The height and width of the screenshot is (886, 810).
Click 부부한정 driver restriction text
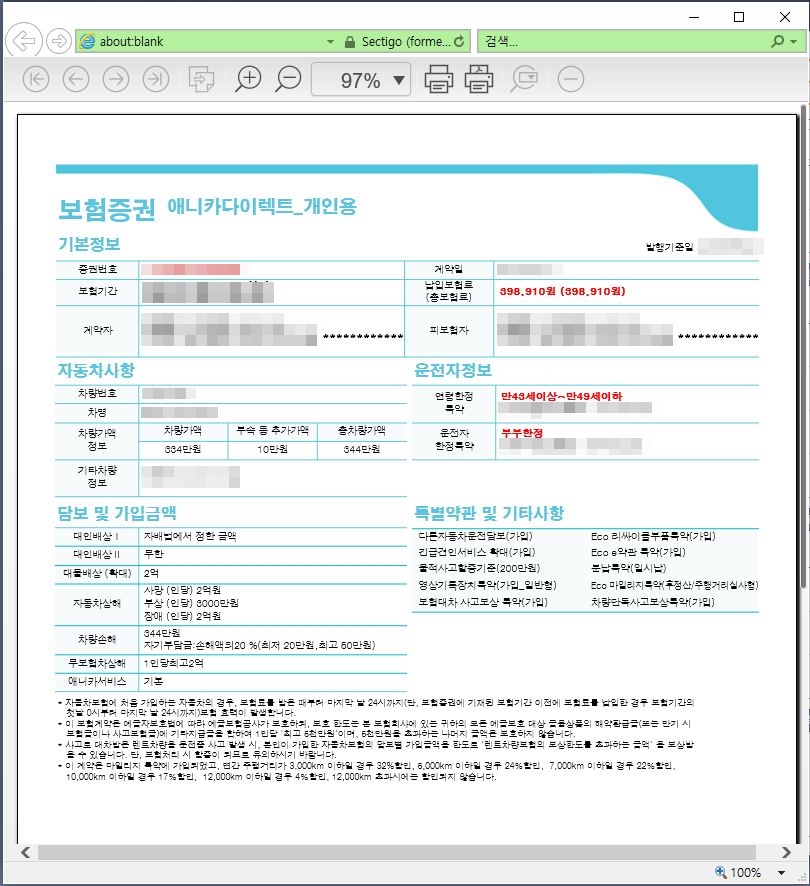[x=522, y=433]
